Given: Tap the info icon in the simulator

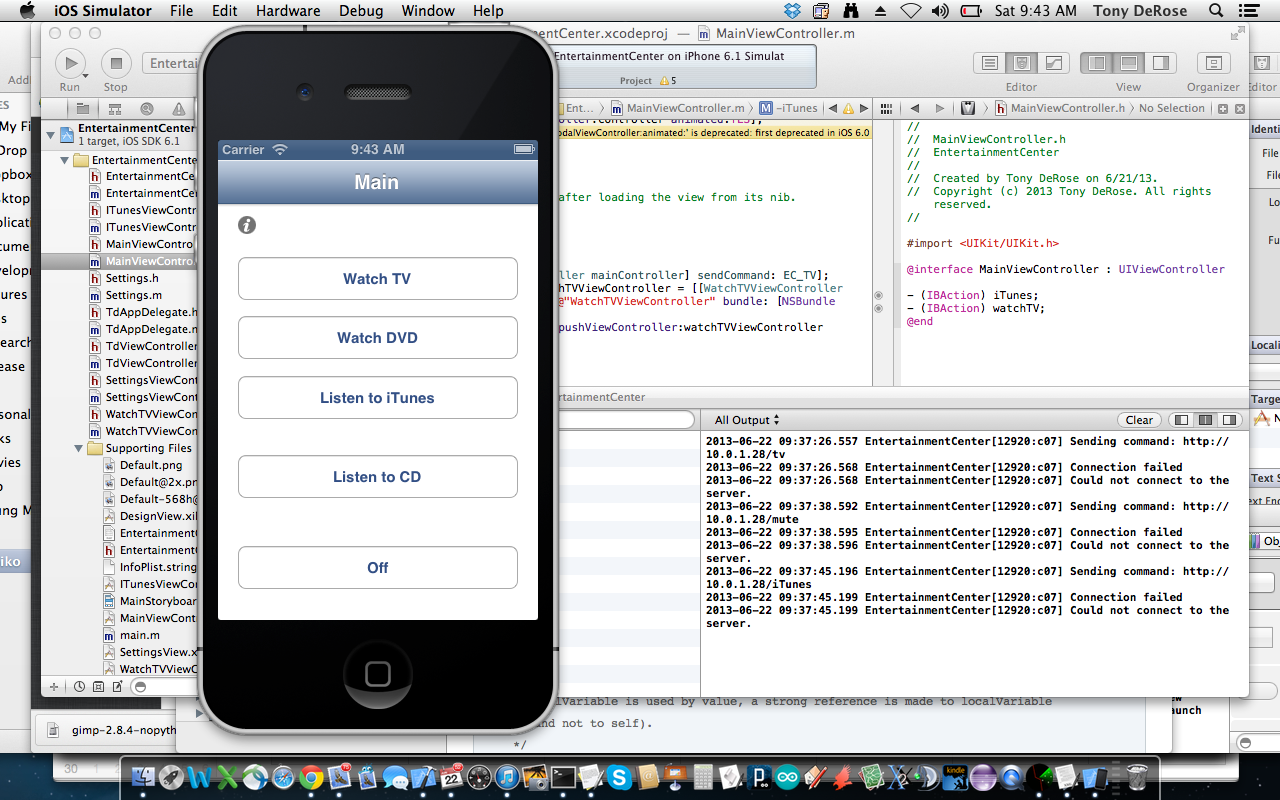Looking at the screenshot, I should click(247, 225).
